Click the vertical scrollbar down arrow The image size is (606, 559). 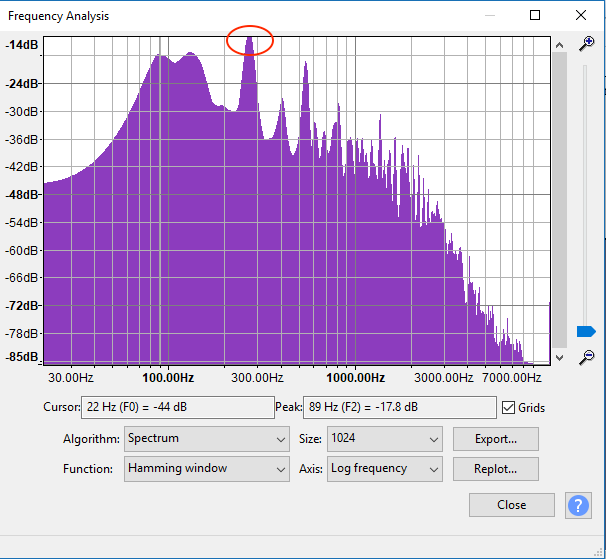pos(559,358)
